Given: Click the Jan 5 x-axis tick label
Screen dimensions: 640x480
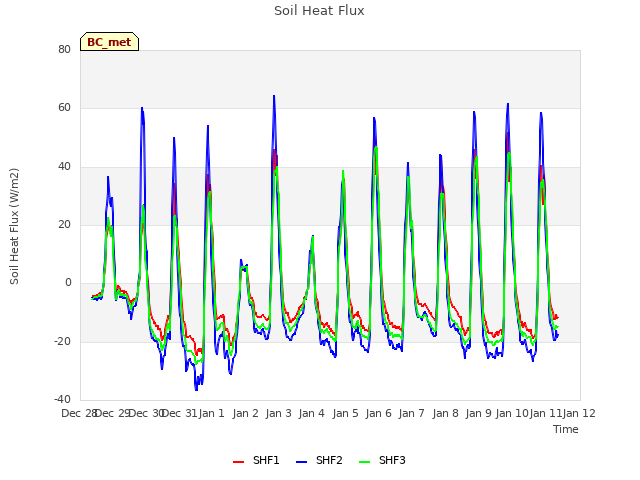Looking at the screenshot, I should tap(345, 413).
